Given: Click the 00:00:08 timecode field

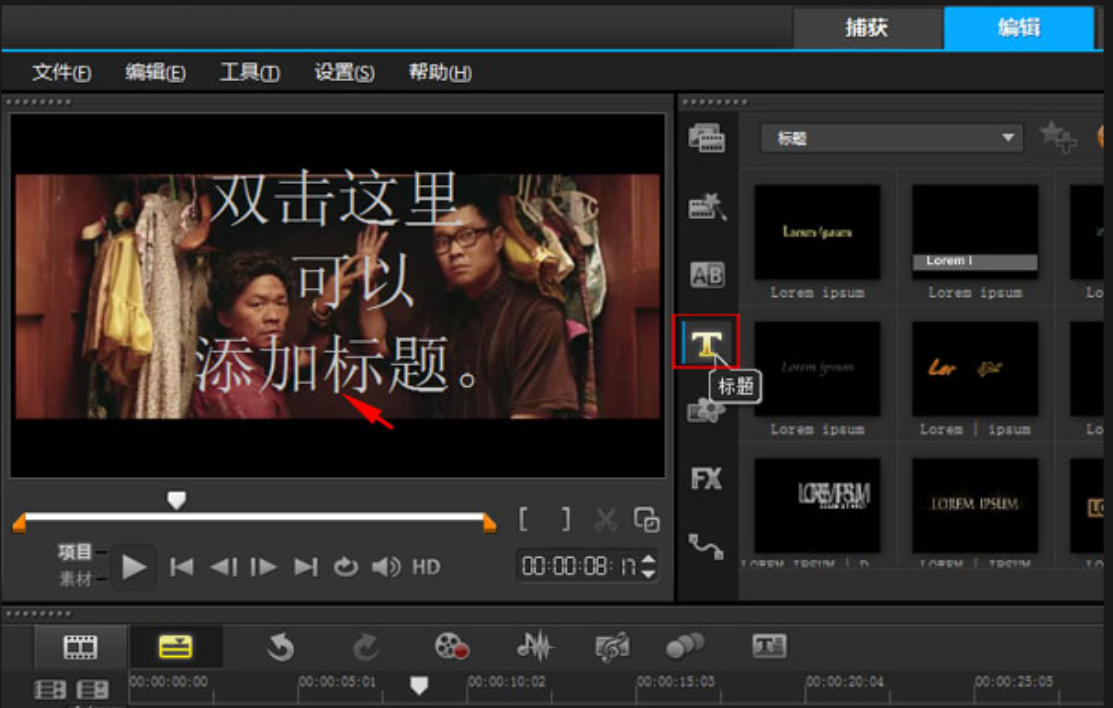Looking at the screenshot, I should coord(579,566).
